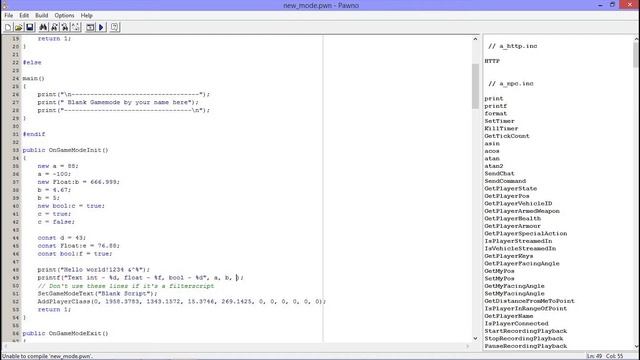
Task: Select SetTimer in the function list
Action: tap(499, 121)
